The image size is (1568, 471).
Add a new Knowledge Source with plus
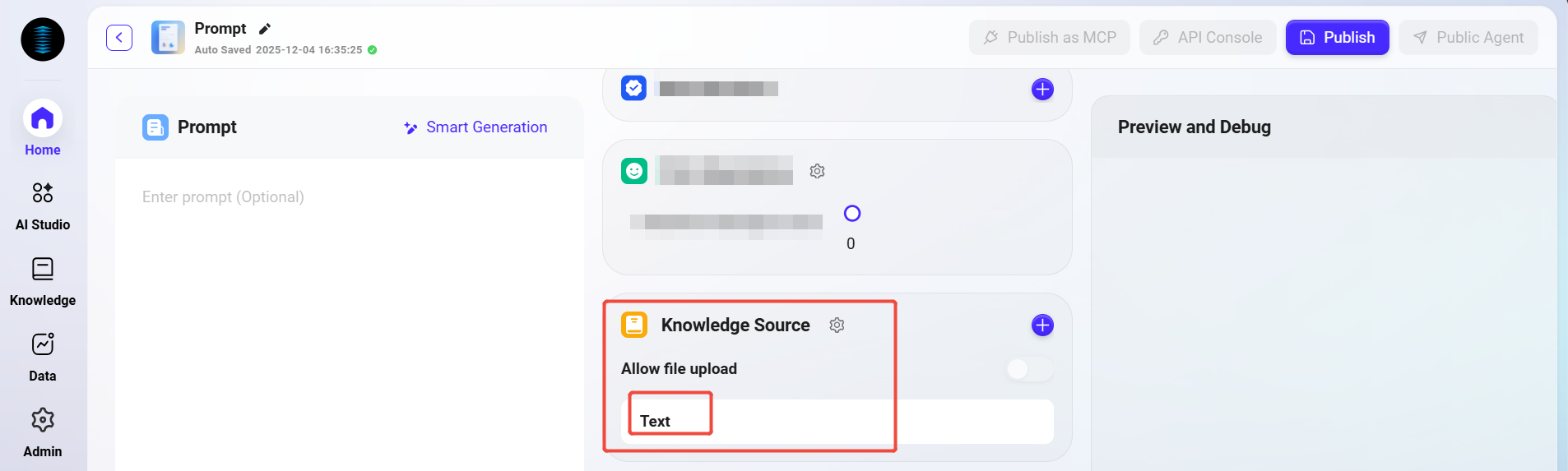pos(1042,326)
